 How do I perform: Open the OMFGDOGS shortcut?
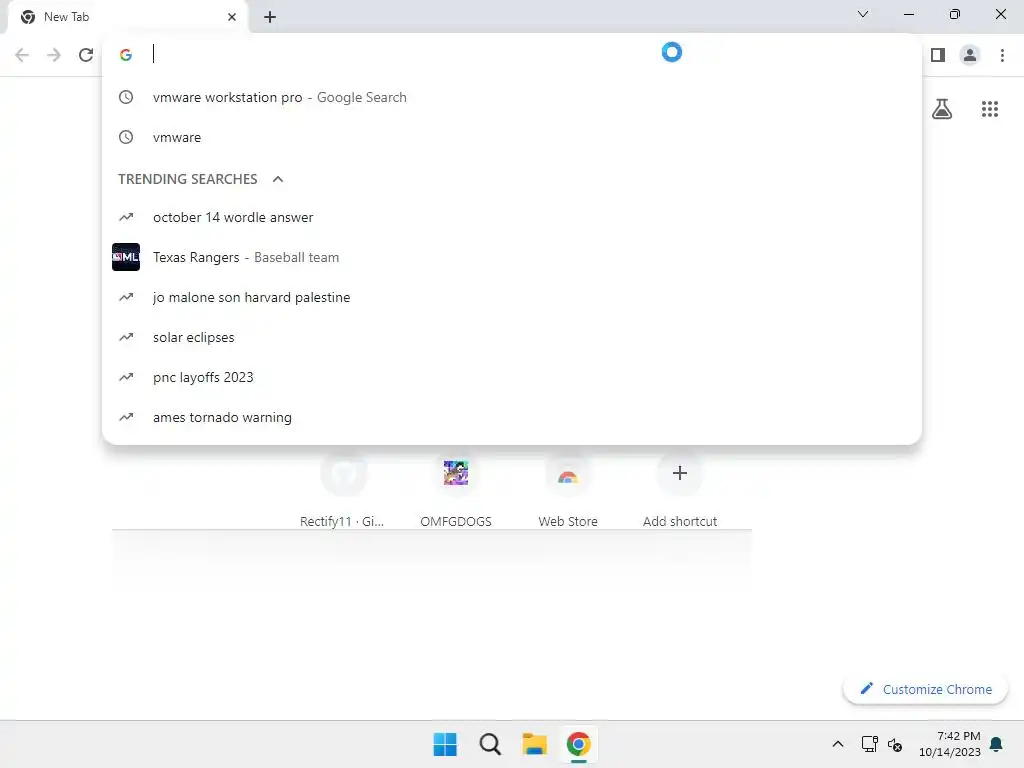pyautogui.click(x=456, y=490)
